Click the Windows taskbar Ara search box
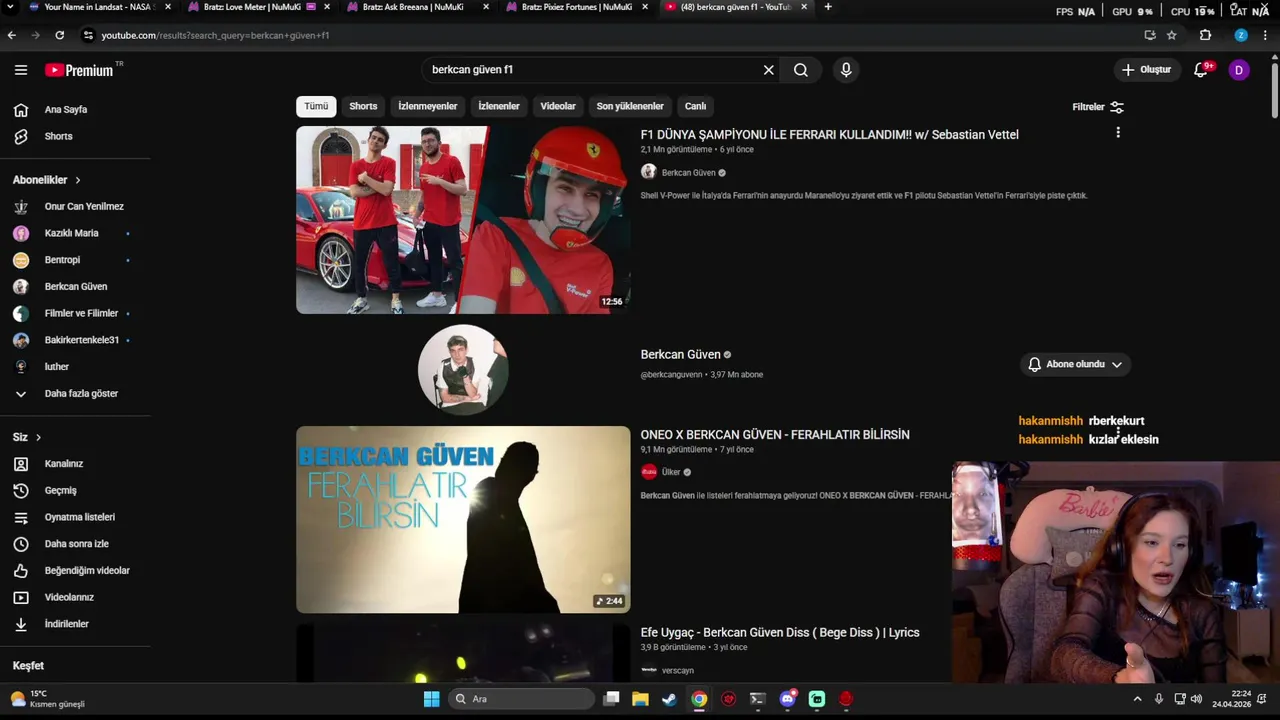 tap(520, 699)
